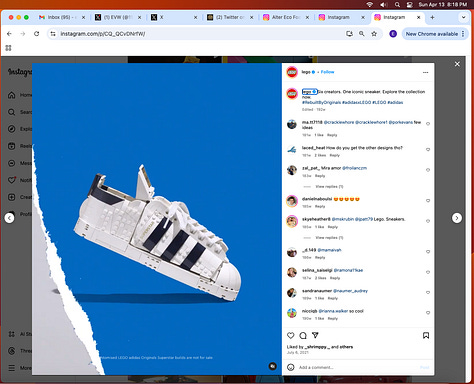
Task: Follow the lego account
Action: [327, 72]
